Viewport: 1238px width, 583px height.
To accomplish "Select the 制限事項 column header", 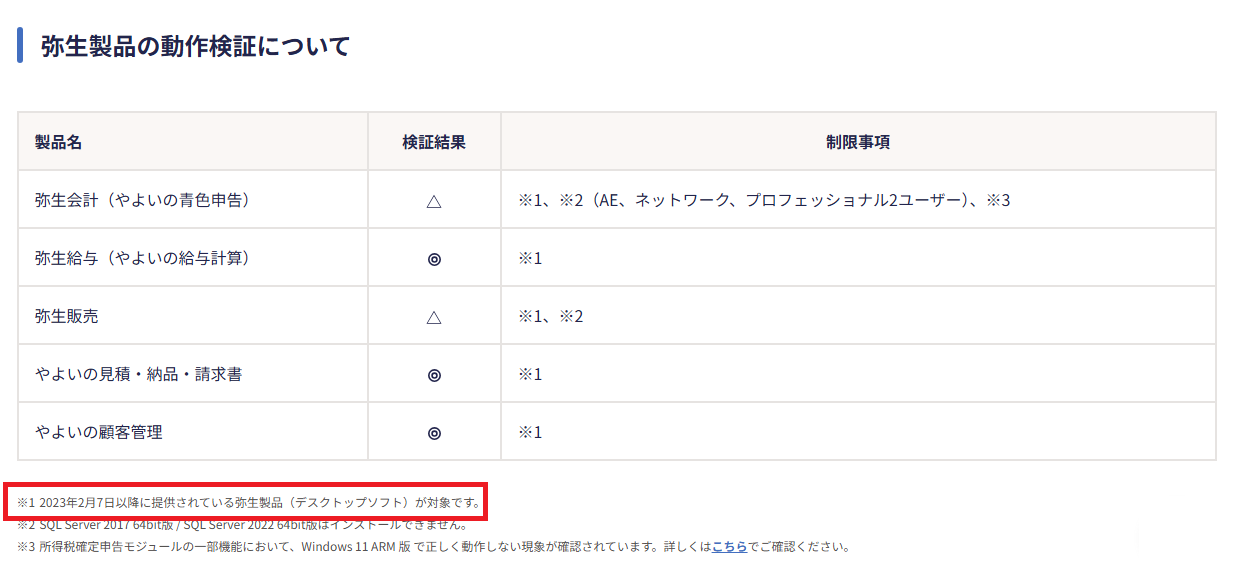I will 858,142.
